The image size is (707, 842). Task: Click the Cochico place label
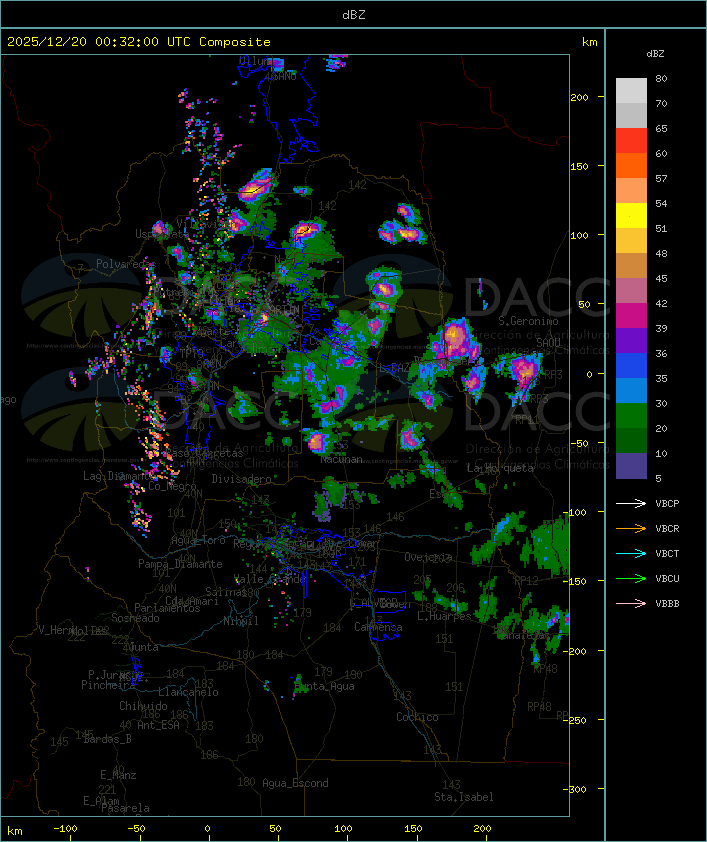pos(417,717)
